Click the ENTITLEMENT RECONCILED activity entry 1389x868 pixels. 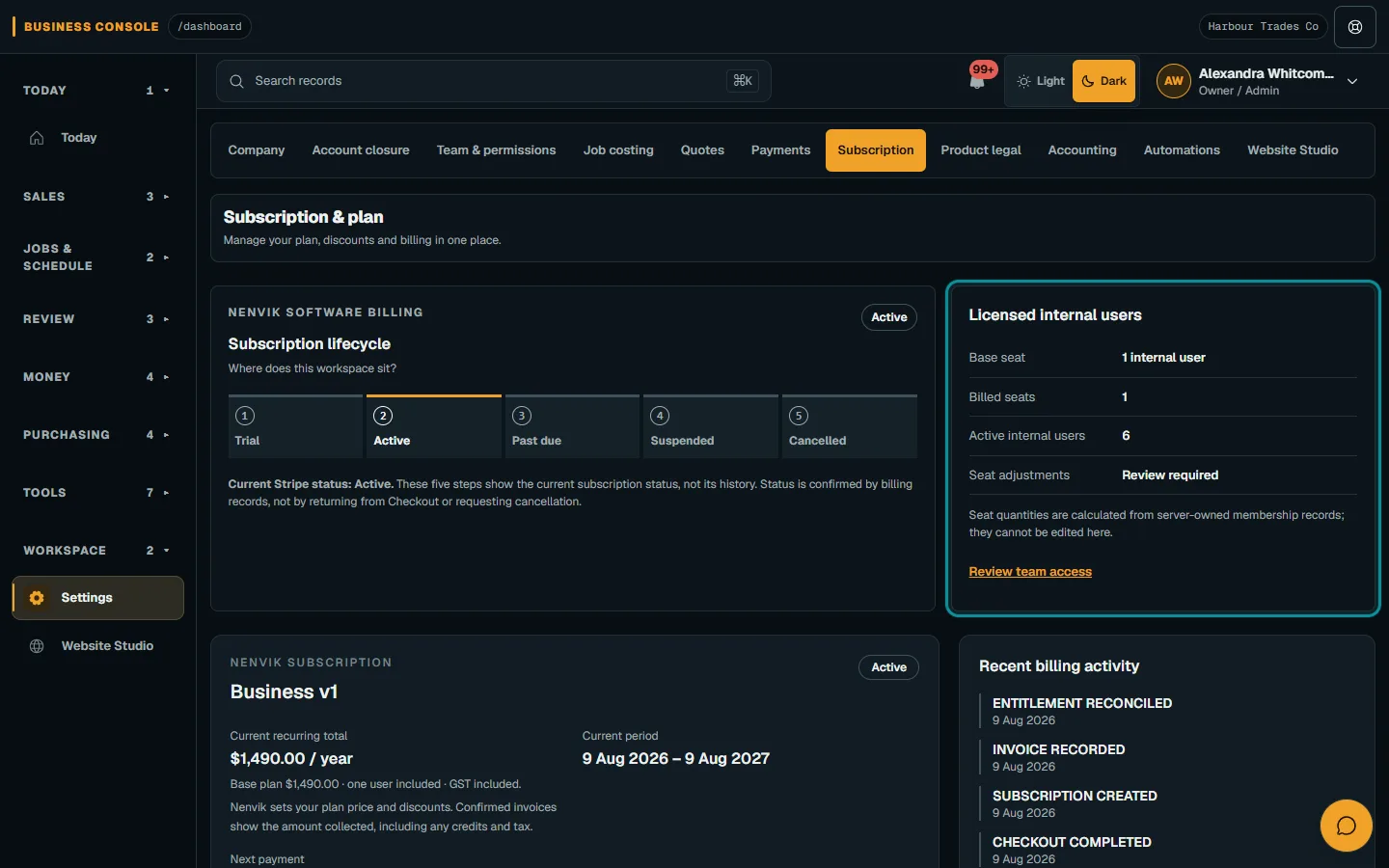click(x=1082, y=712)
